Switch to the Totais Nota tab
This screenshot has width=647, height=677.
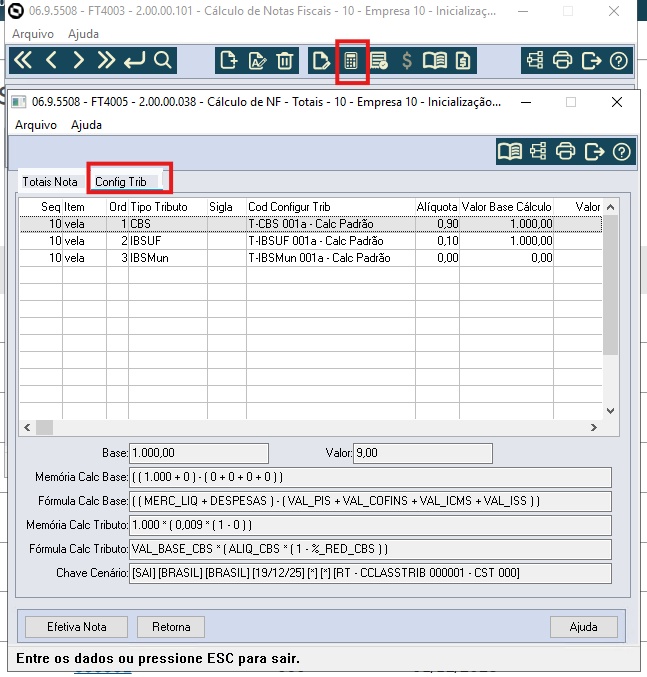click(x=50, y=182)
